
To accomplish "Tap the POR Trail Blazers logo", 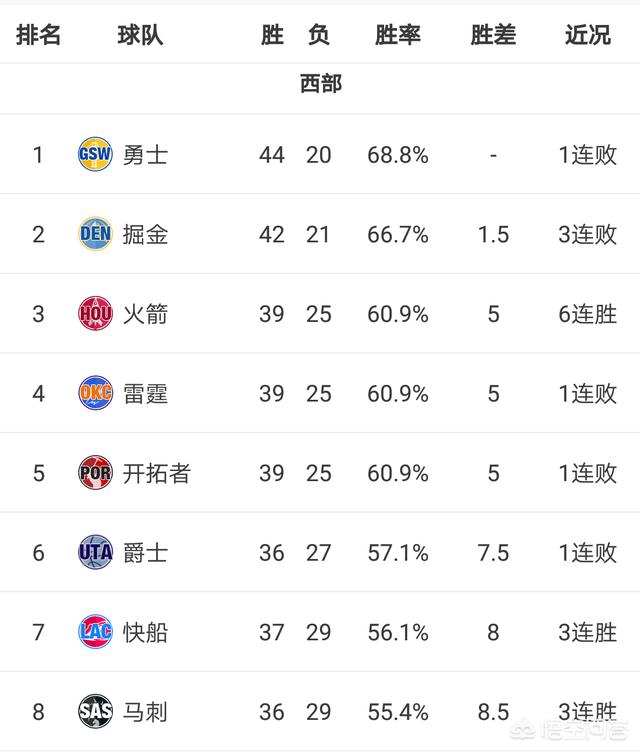I will (95, 472).
